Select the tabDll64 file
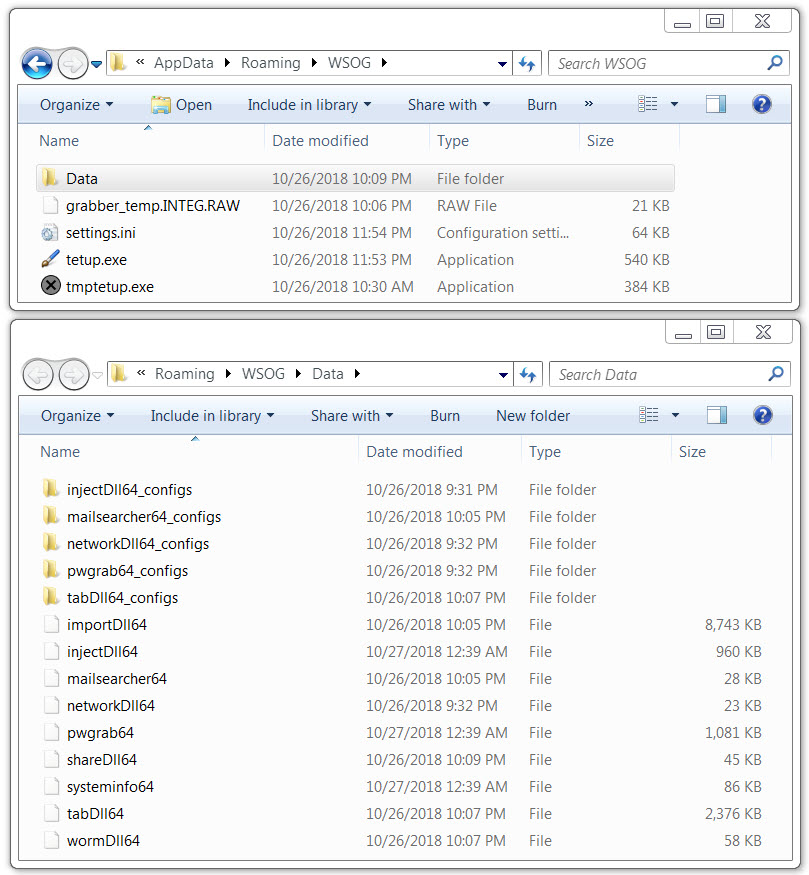809x875 pixels. pyautogui.click(x=404, y=814)
